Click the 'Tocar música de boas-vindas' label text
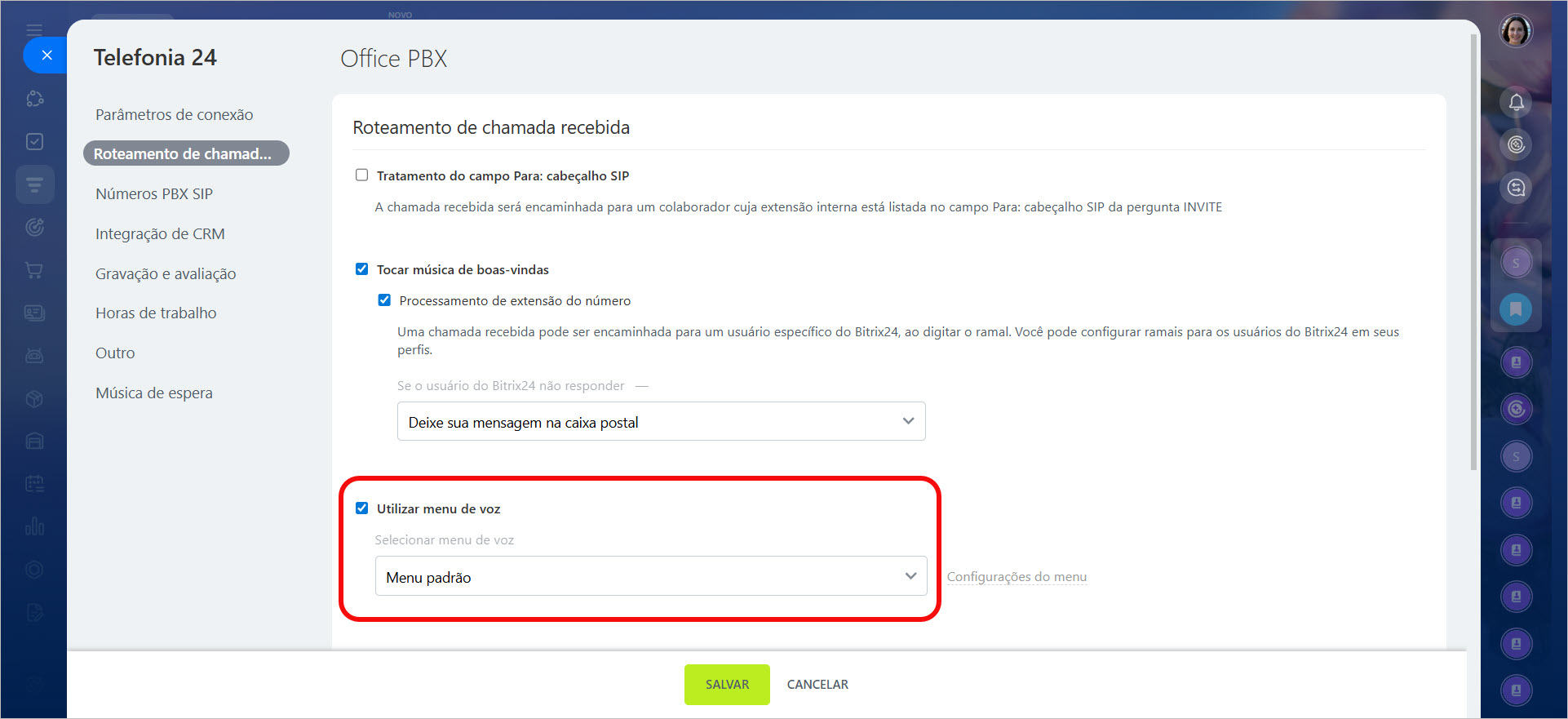 pyautogui.click(x=463, y=269)
